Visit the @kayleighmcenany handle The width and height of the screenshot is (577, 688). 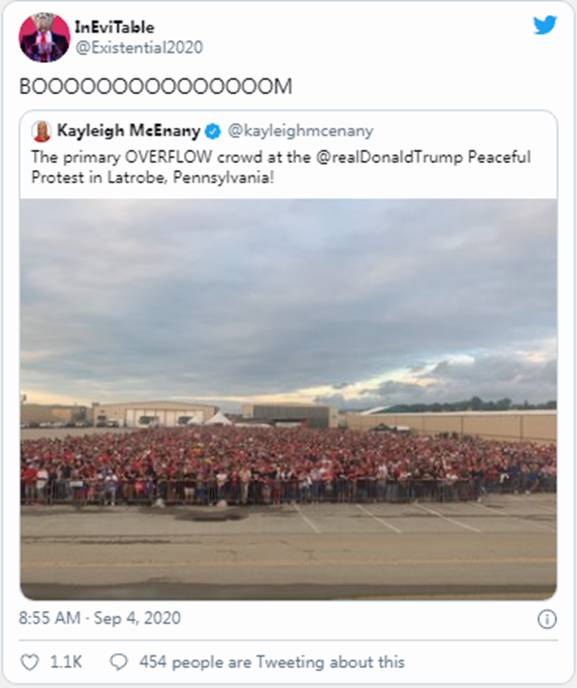[x=300, y=131]
